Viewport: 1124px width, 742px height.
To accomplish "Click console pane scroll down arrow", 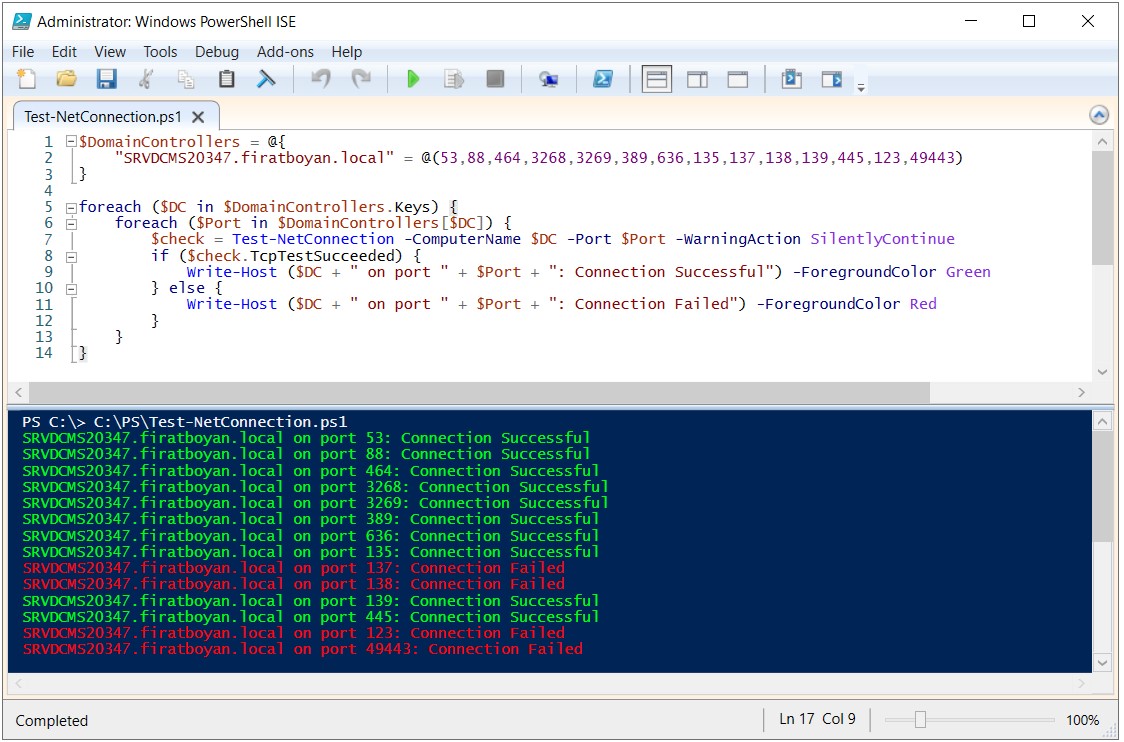I will 1102,662.
